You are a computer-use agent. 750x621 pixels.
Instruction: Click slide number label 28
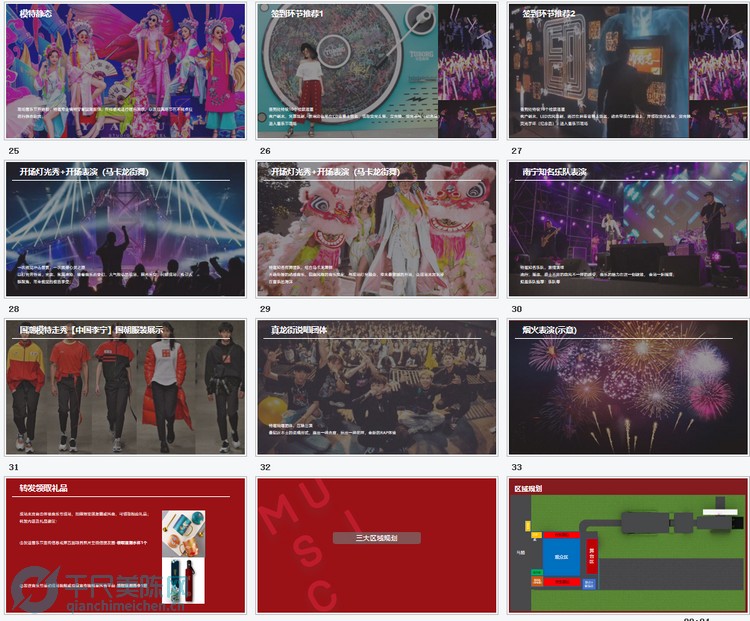coord(14,309)
